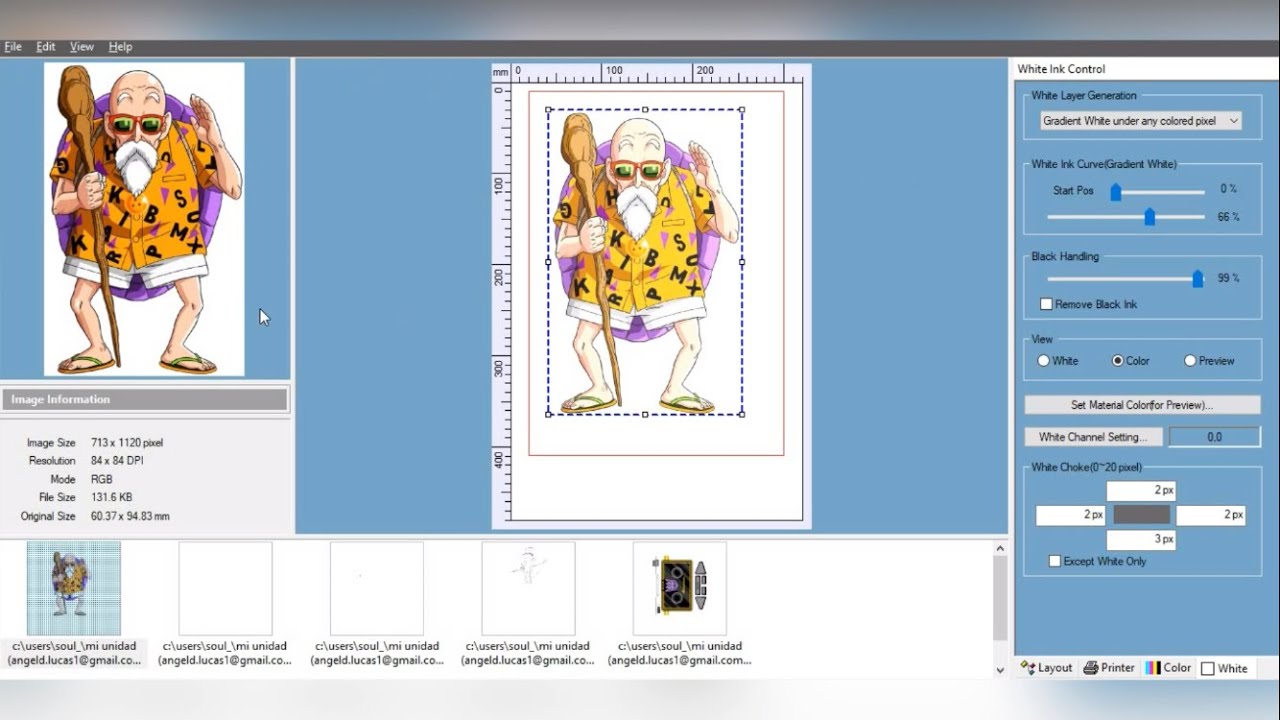This screenshot has height=720, width=1280.
Task: Switch to the Color tab
Action: (x=1169, y=668)
